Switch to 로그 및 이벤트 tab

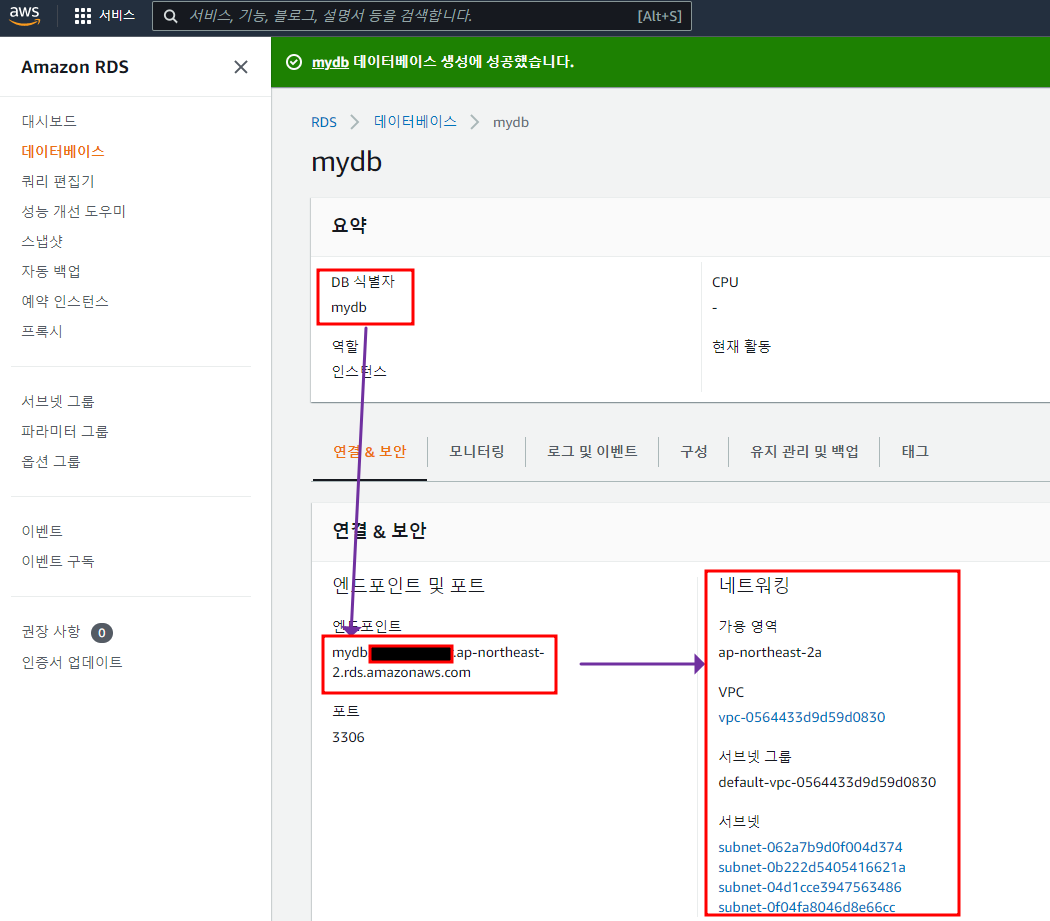pos(592,452)
